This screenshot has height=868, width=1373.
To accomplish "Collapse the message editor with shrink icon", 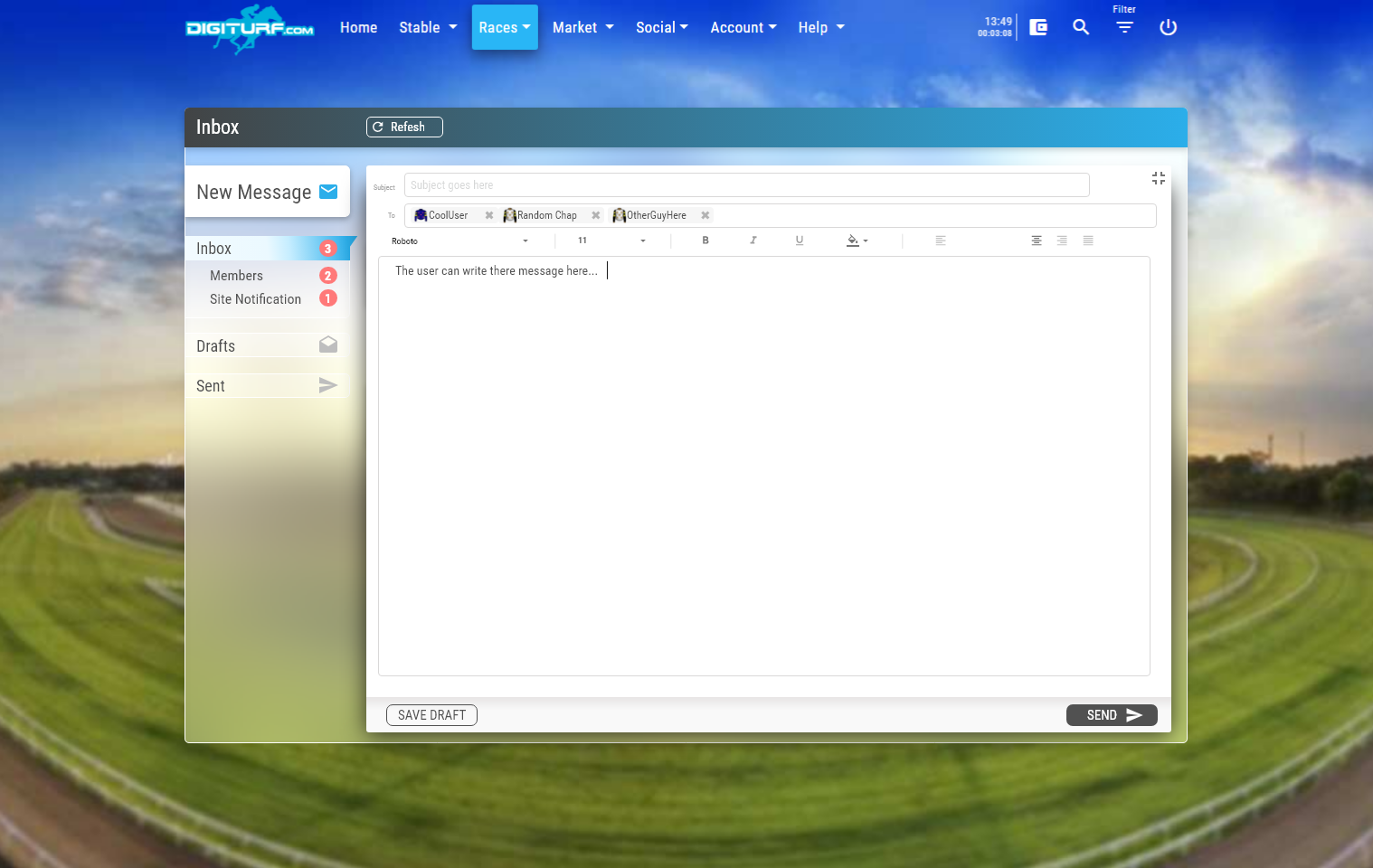I will click(1158, 178).
